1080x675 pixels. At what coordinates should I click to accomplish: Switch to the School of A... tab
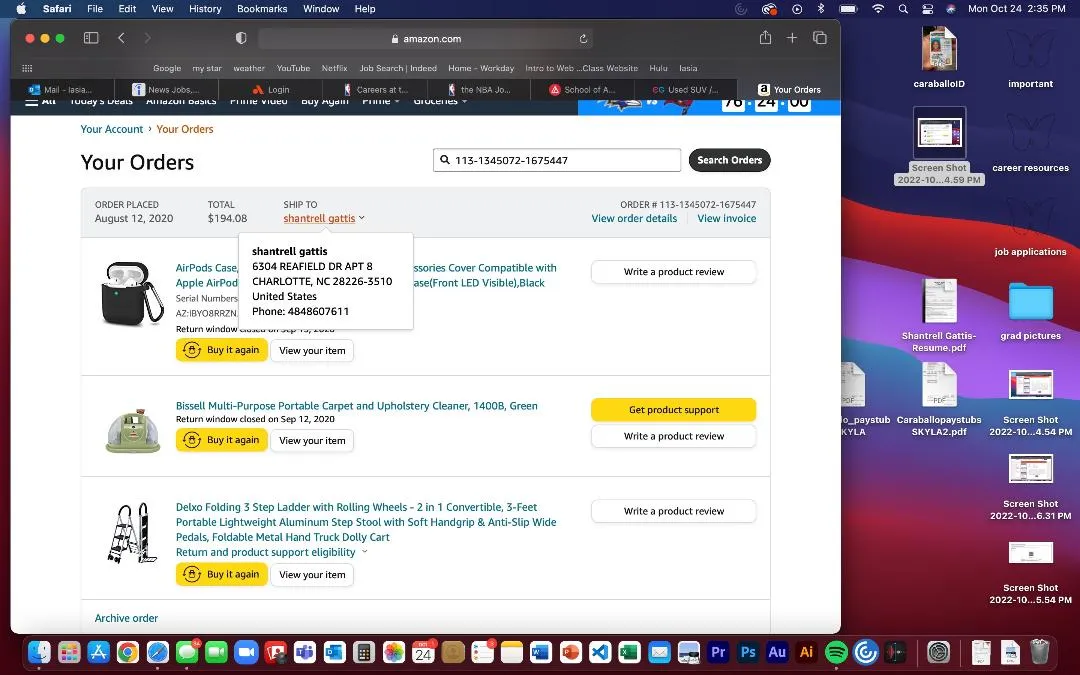583,90
